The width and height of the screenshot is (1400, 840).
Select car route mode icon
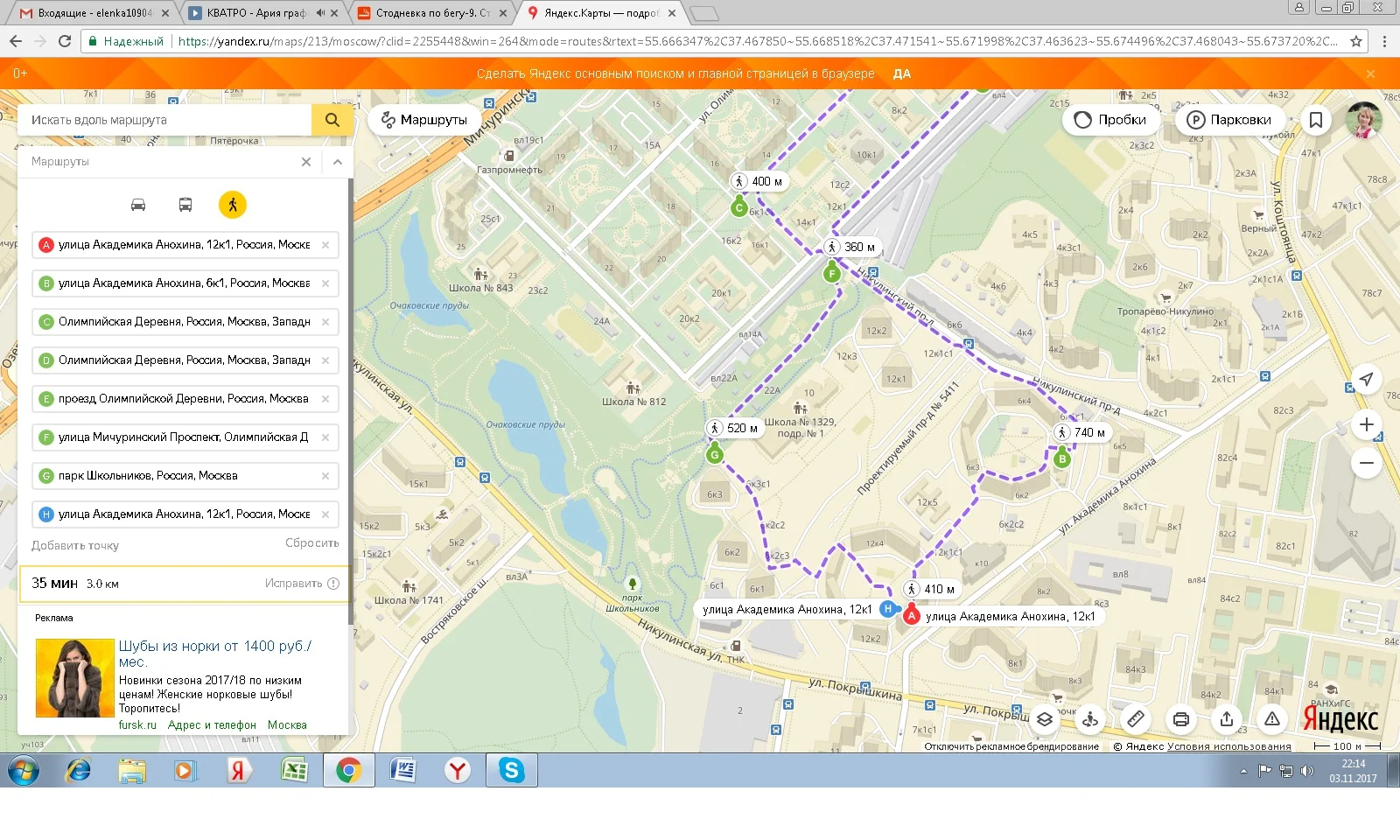tap(138, 205)
